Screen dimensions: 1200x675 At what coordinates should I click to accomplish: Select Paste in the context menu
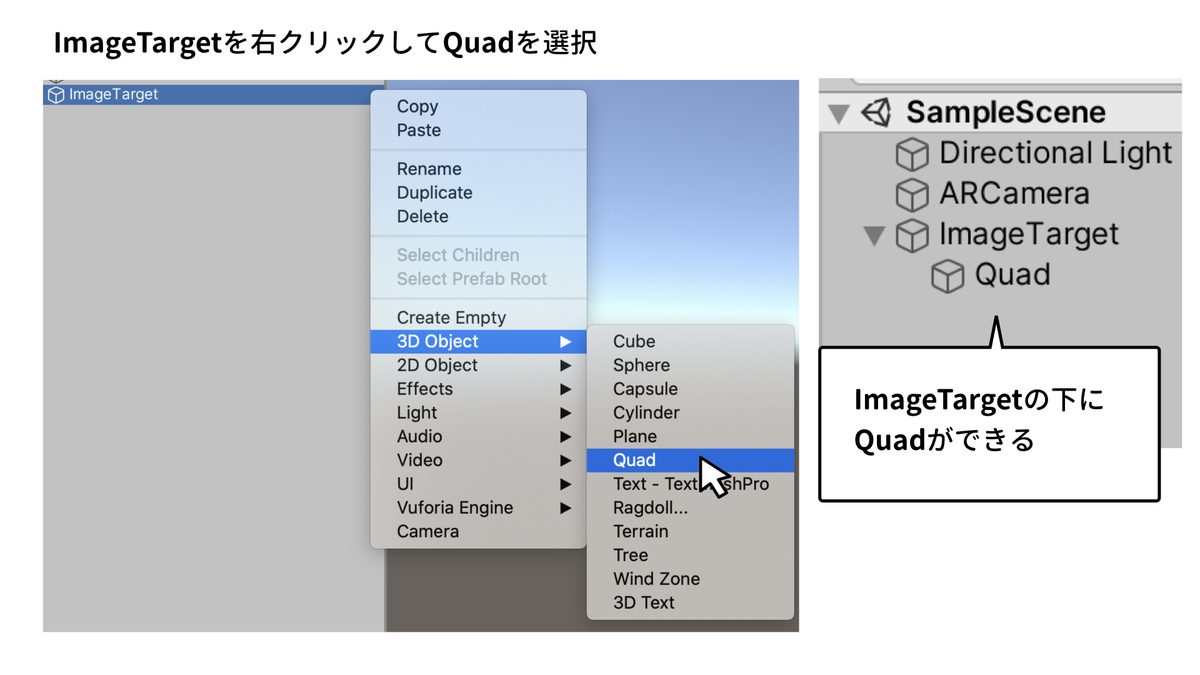(417, 130)
